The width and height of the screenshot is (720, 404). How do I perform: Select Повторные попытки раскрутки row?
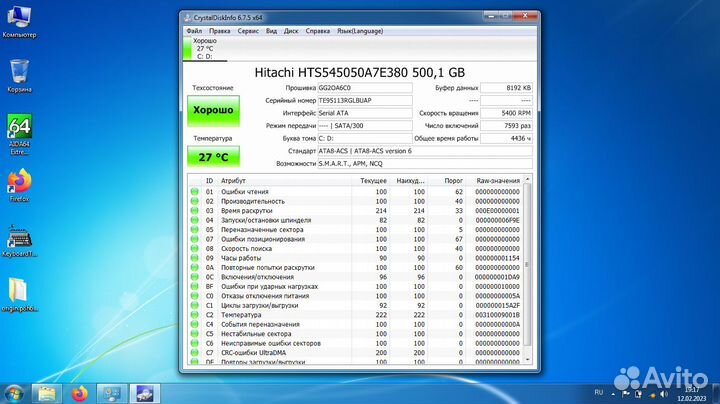click(x=355, y=268)
